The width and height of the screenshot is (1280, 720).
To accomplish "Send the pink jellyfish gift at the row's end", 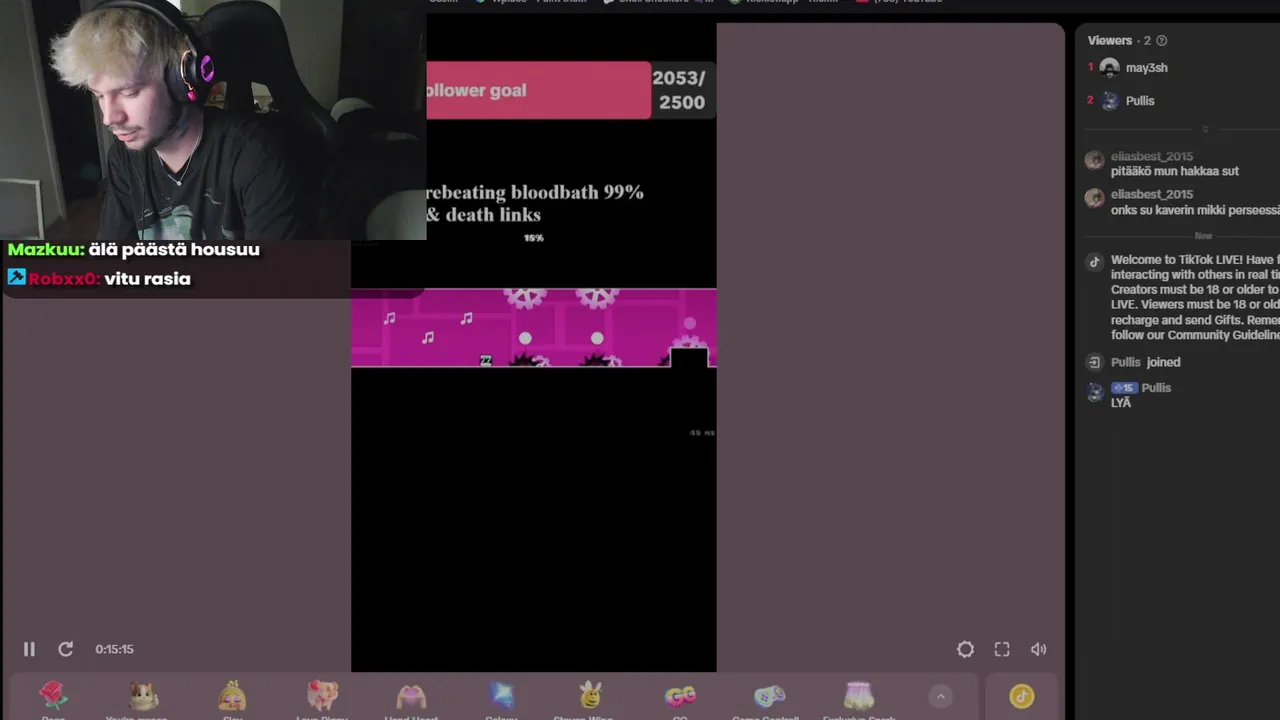I will 859,697.
